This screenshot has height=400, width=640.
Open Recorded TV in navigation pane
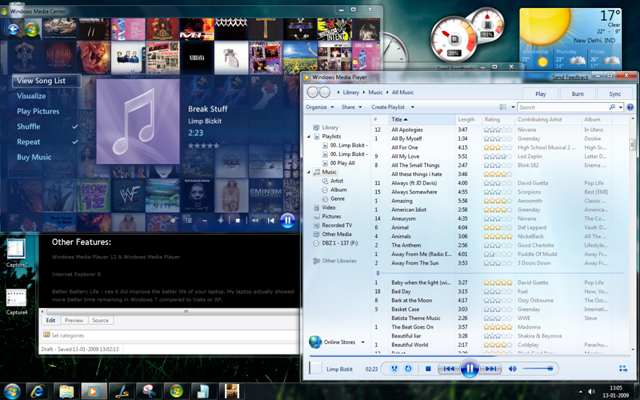tap(337, 225)
